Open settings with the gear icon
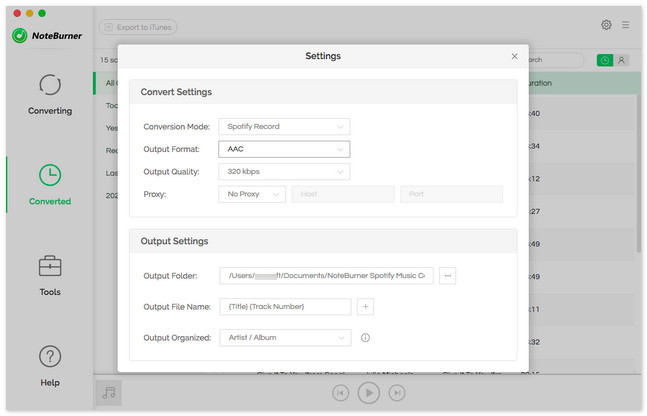Screen dimensions: 647x416 click(x=606, y=25)
